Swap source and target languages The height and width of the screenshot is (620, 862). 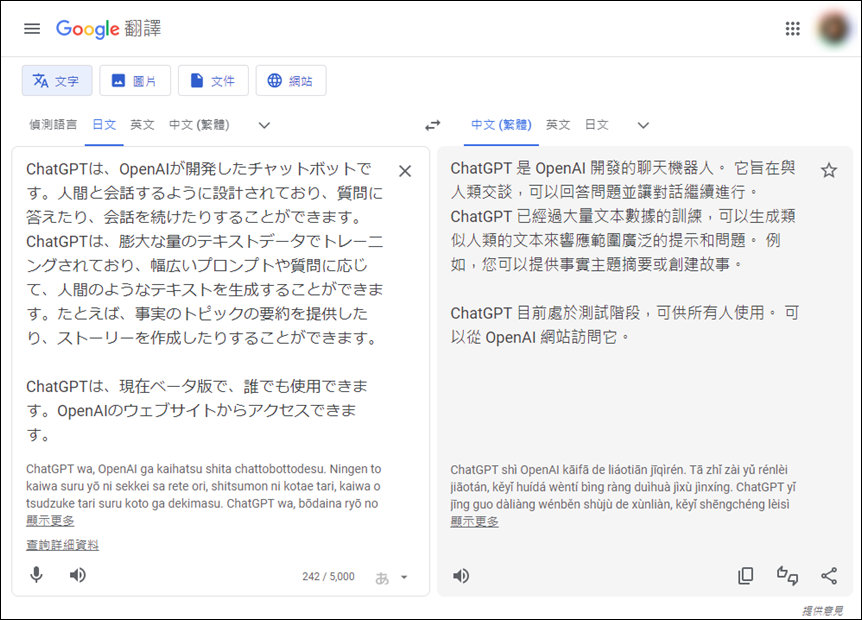pyautogui.click(x=433, y=125)
